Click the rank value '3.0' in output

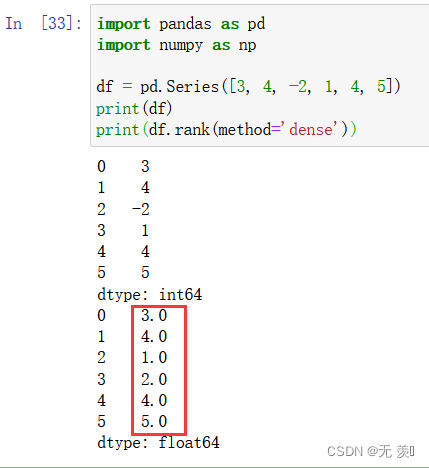(x=154, y=315)
